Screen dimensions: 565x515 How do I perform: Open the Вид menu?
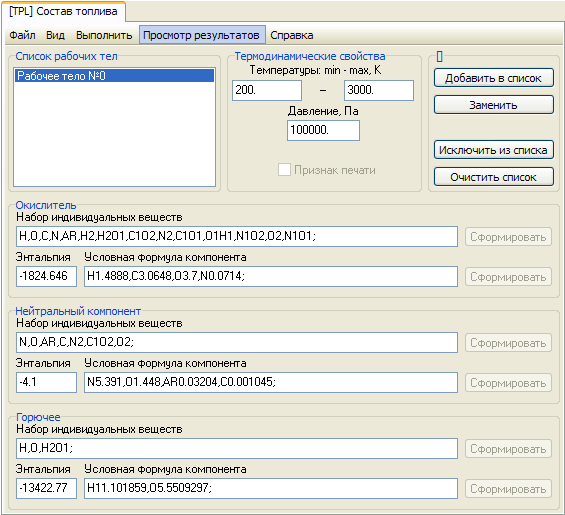click(55, 35)
